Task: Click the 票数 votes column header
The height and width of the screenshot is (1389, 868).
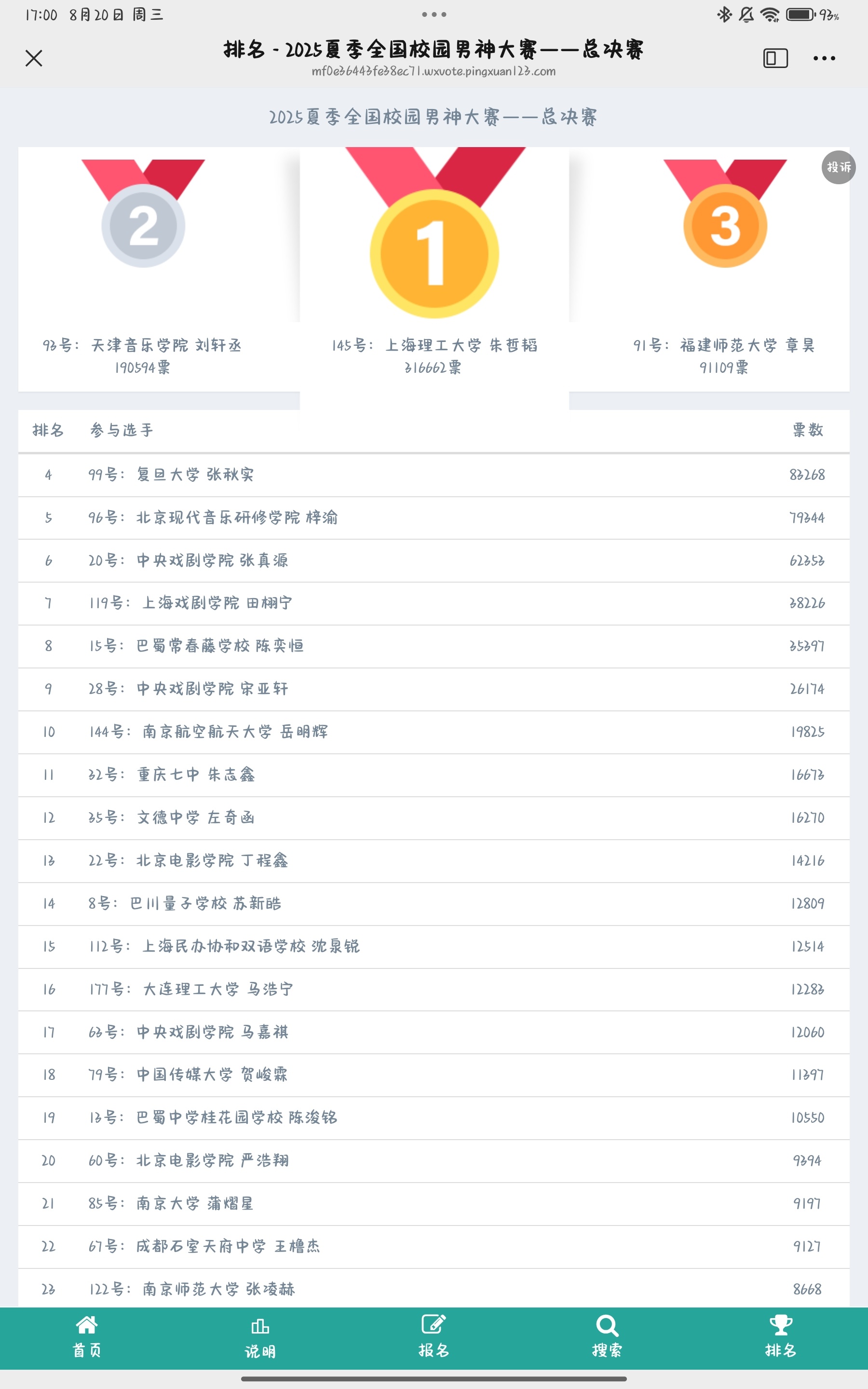Action: [x=808, y=430]
